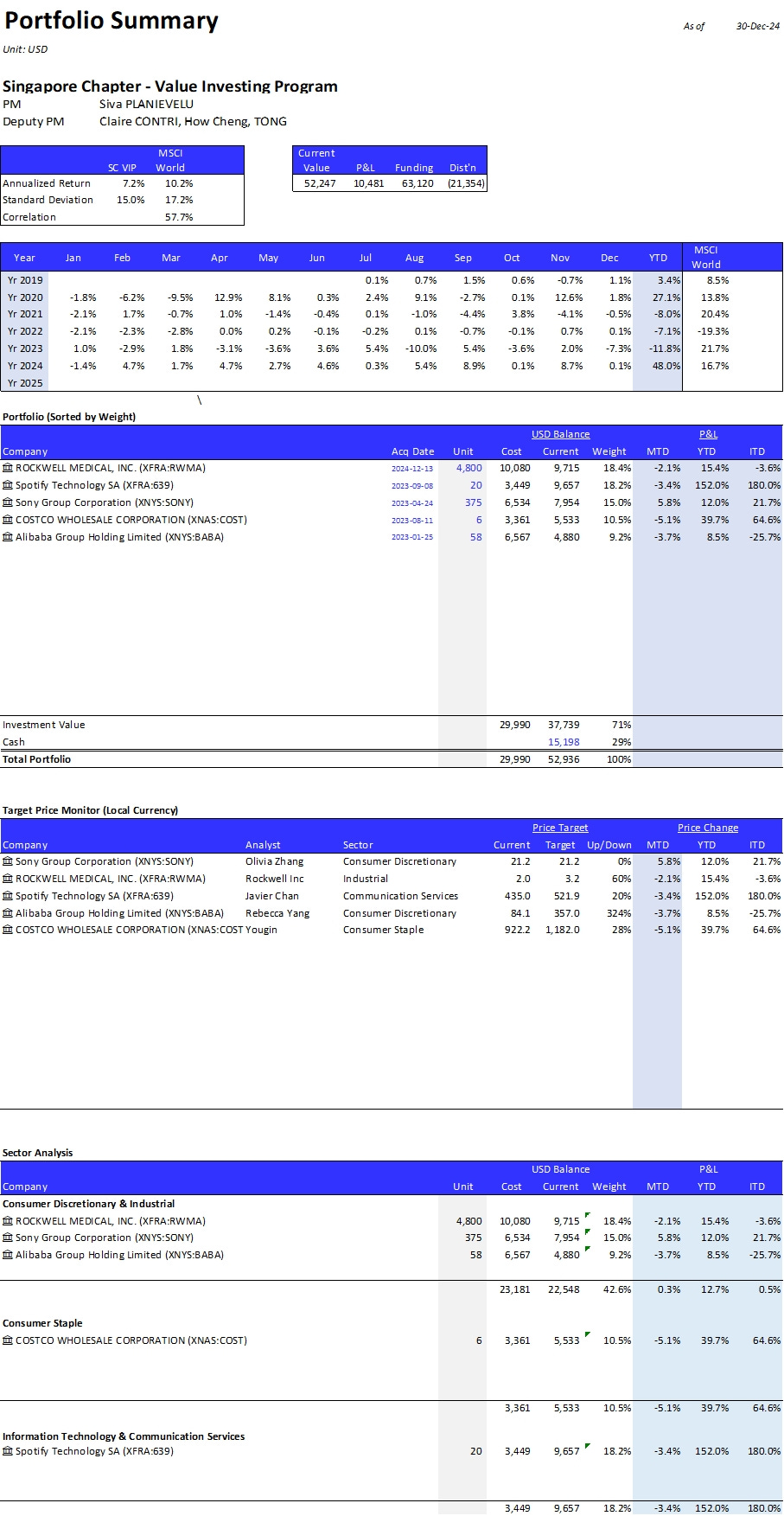Click Alibaba Group stock icon in Portfolio table

[x=8, y=537]
